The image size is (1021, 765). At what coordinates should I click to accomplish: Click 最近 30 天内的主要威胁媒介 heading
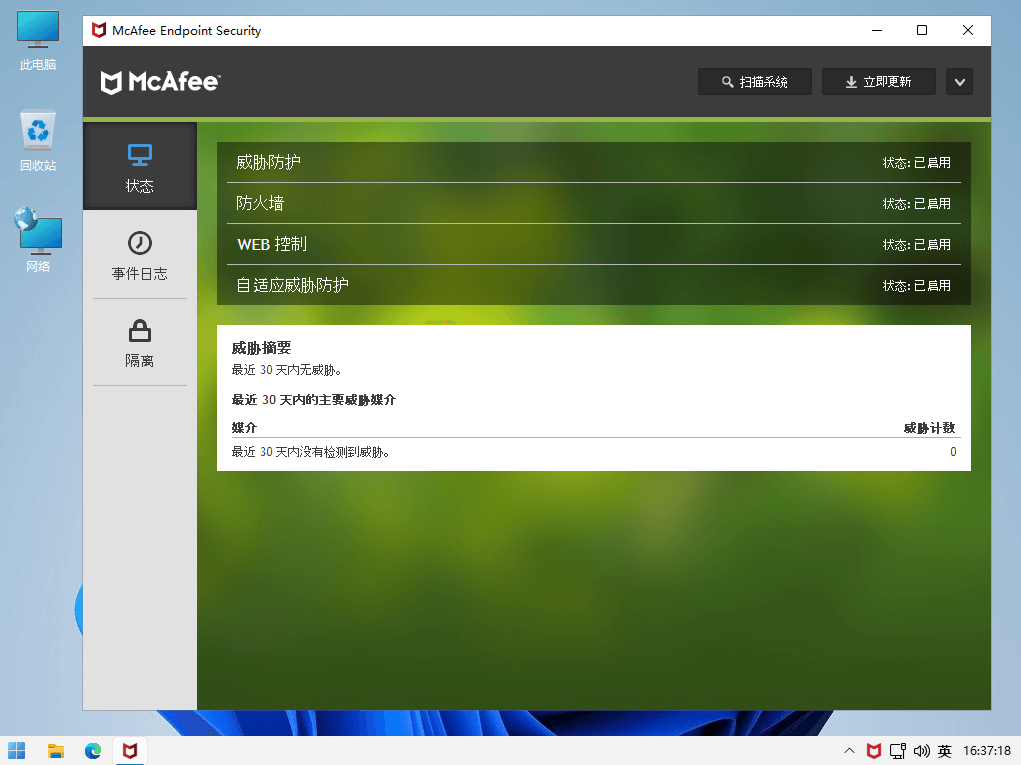point(314,400)
